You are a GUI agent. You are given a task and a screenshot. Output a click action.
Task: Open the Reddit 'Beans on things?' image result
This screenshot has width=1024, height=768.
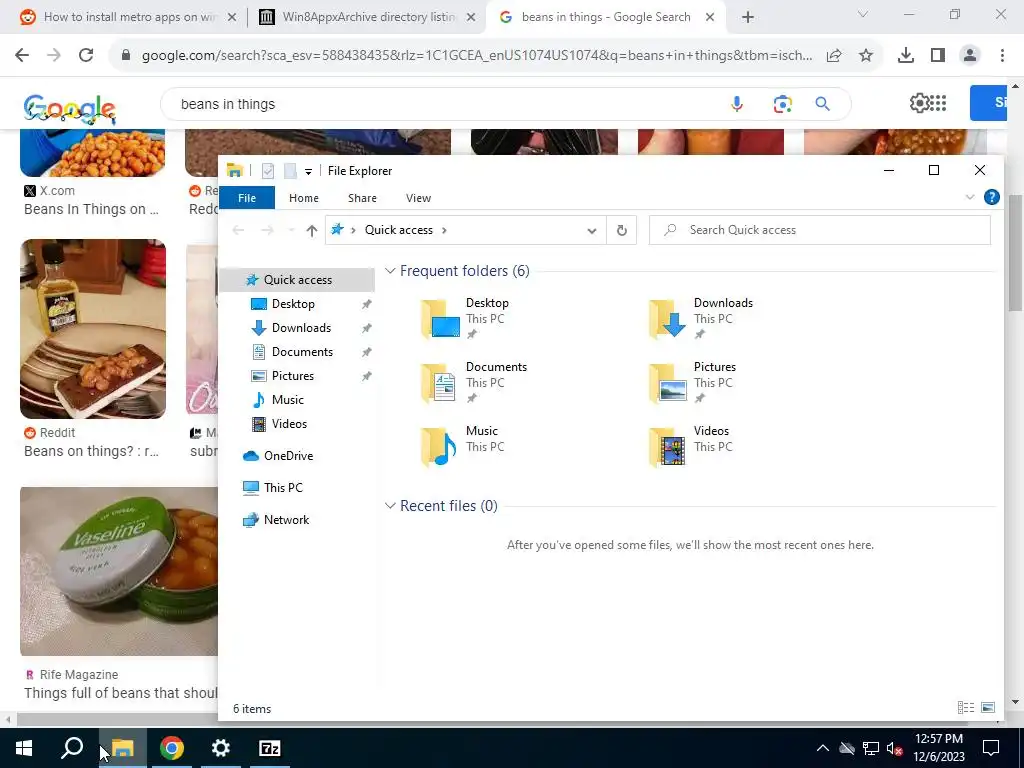pos(93,328)
